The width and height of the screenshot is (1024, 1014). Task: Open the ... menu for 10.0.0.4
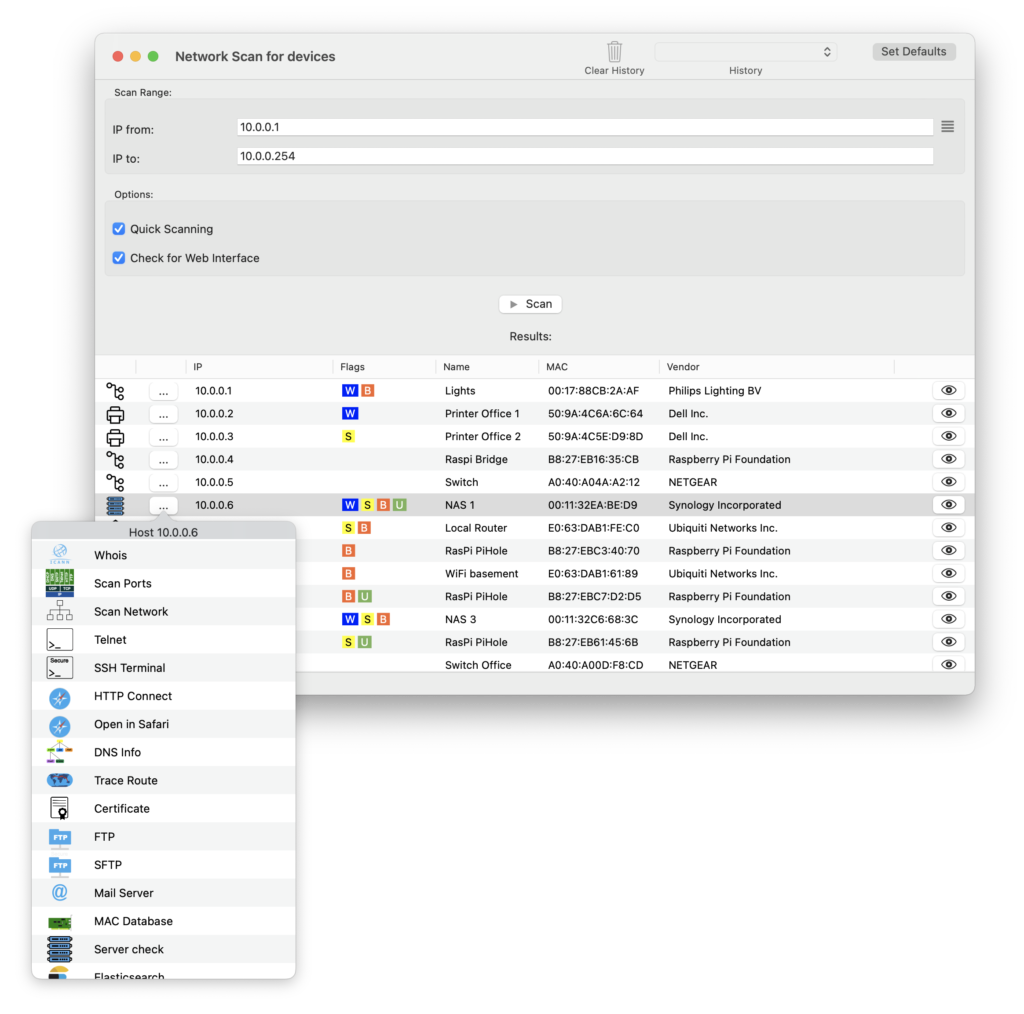163,460
